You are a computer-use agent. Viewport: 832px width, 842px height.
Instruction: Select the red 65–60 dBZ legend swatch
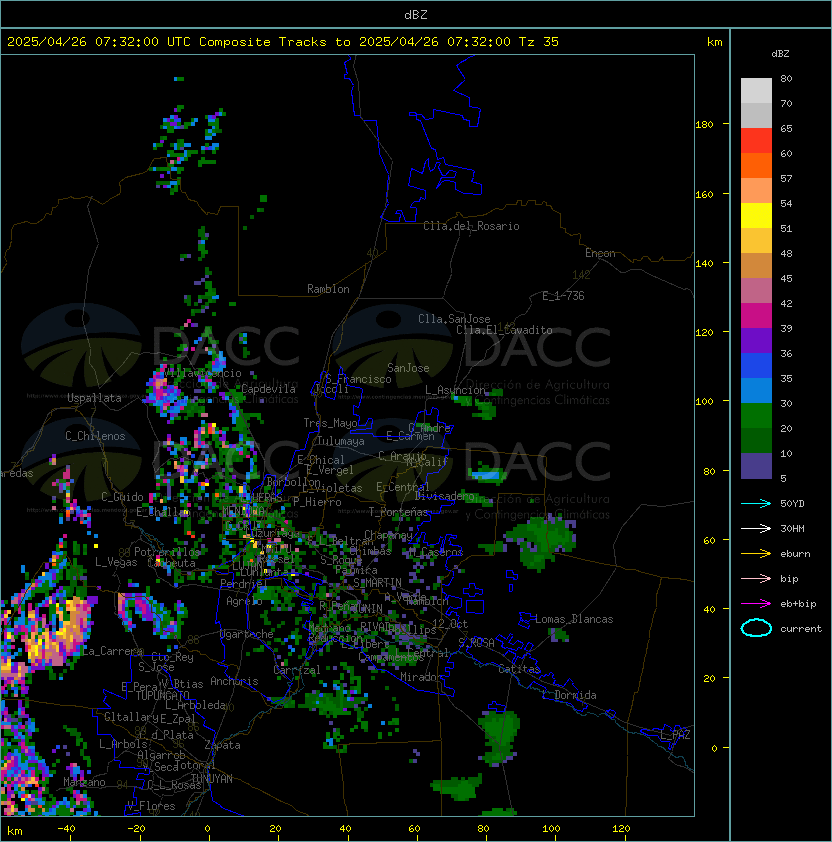[756, 141]
